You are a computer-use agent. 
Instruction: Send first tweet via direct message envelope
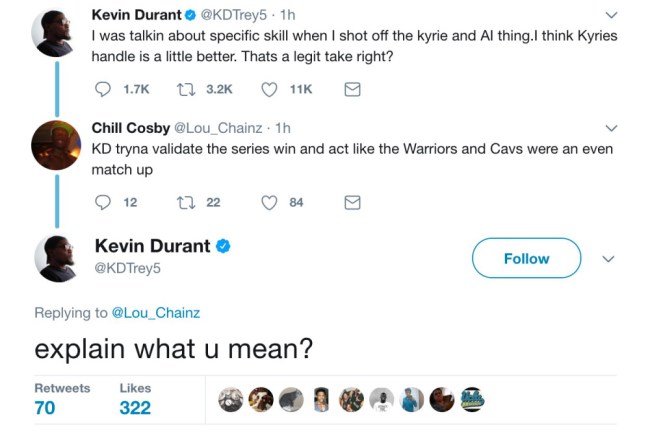click(x=352, y=89)
